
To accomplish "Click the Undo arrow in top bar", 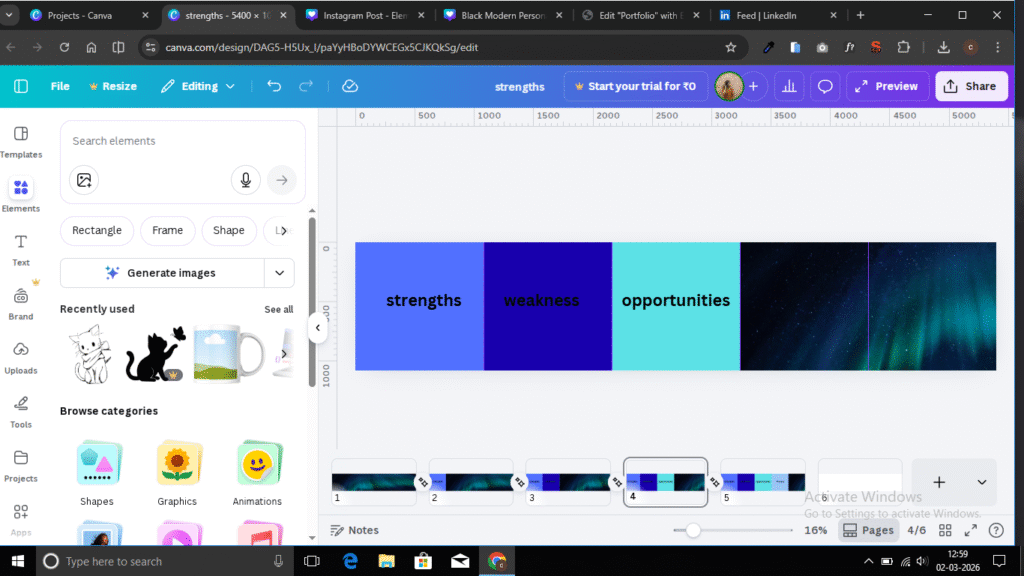I will [x=274, y=86].
